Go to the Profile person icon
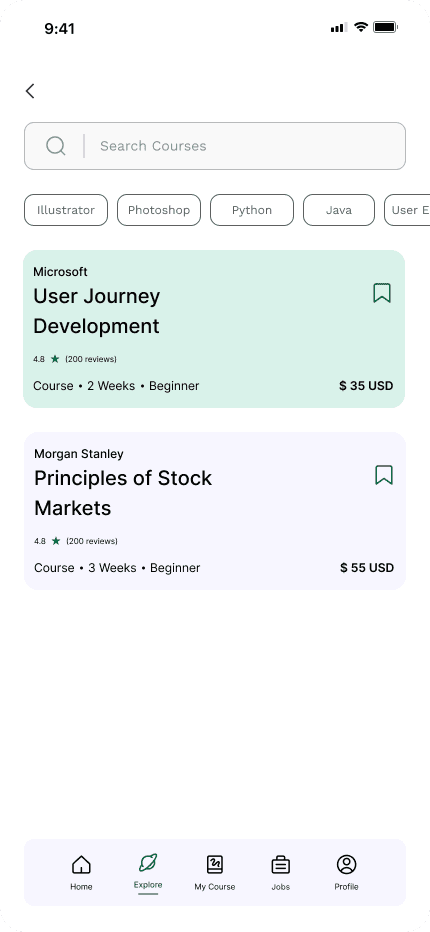The image size is (430, 932). (x=346, y=864)
